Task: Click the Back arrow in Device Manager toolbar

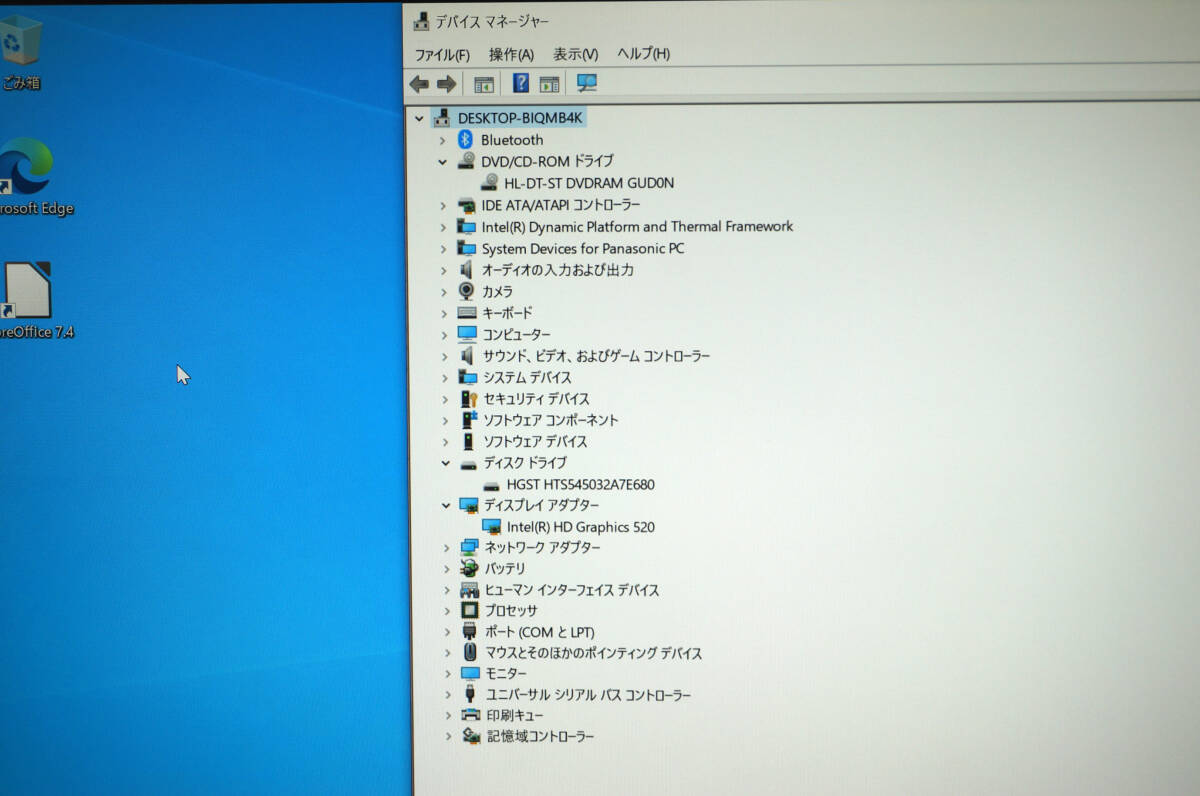Action: coord(419,84)
